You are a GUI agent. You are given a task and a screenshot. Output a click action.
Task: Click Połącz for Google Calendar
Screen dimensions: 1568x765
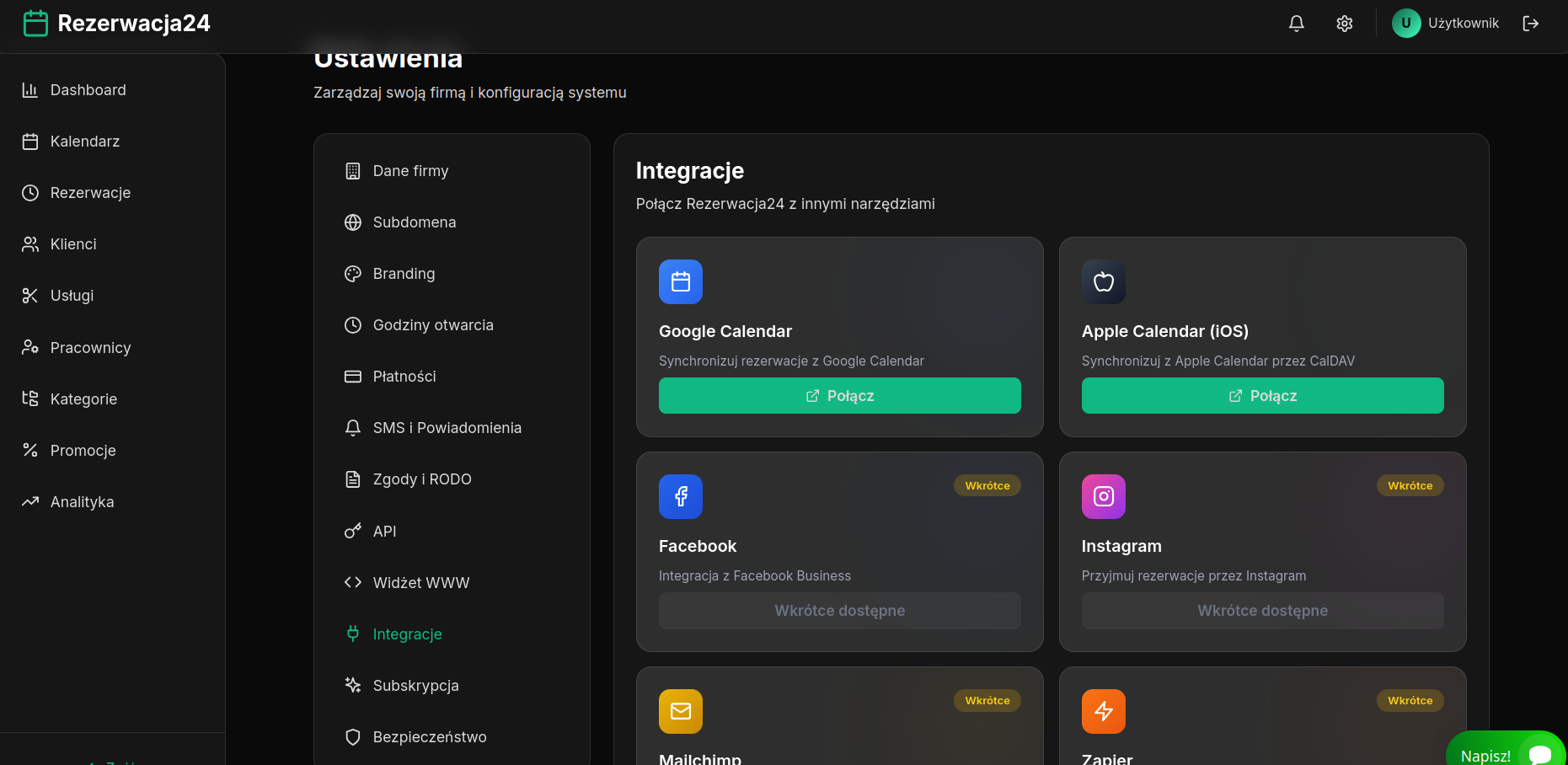click(x=839, y=395)
